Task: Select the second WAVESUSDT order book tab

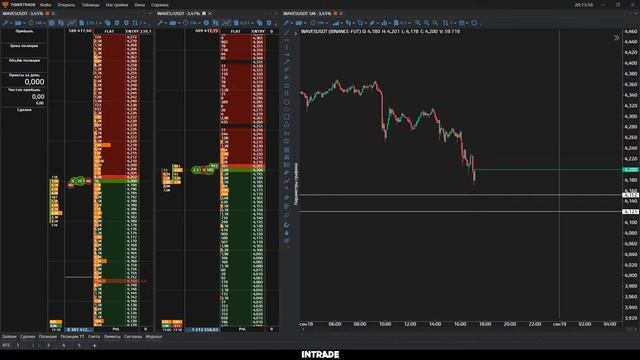Action: pos(178,13)
